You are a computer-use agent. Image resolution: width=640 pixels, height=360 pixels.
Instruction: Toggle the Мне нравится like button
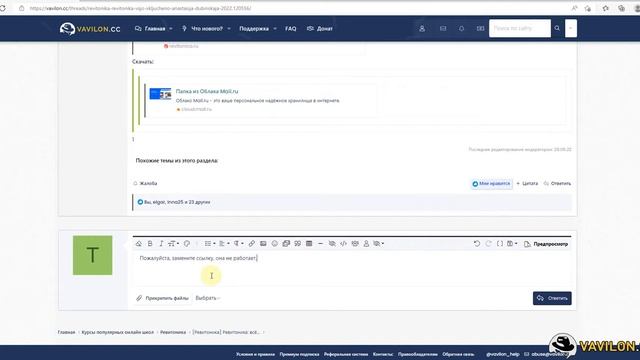point(491,184)
